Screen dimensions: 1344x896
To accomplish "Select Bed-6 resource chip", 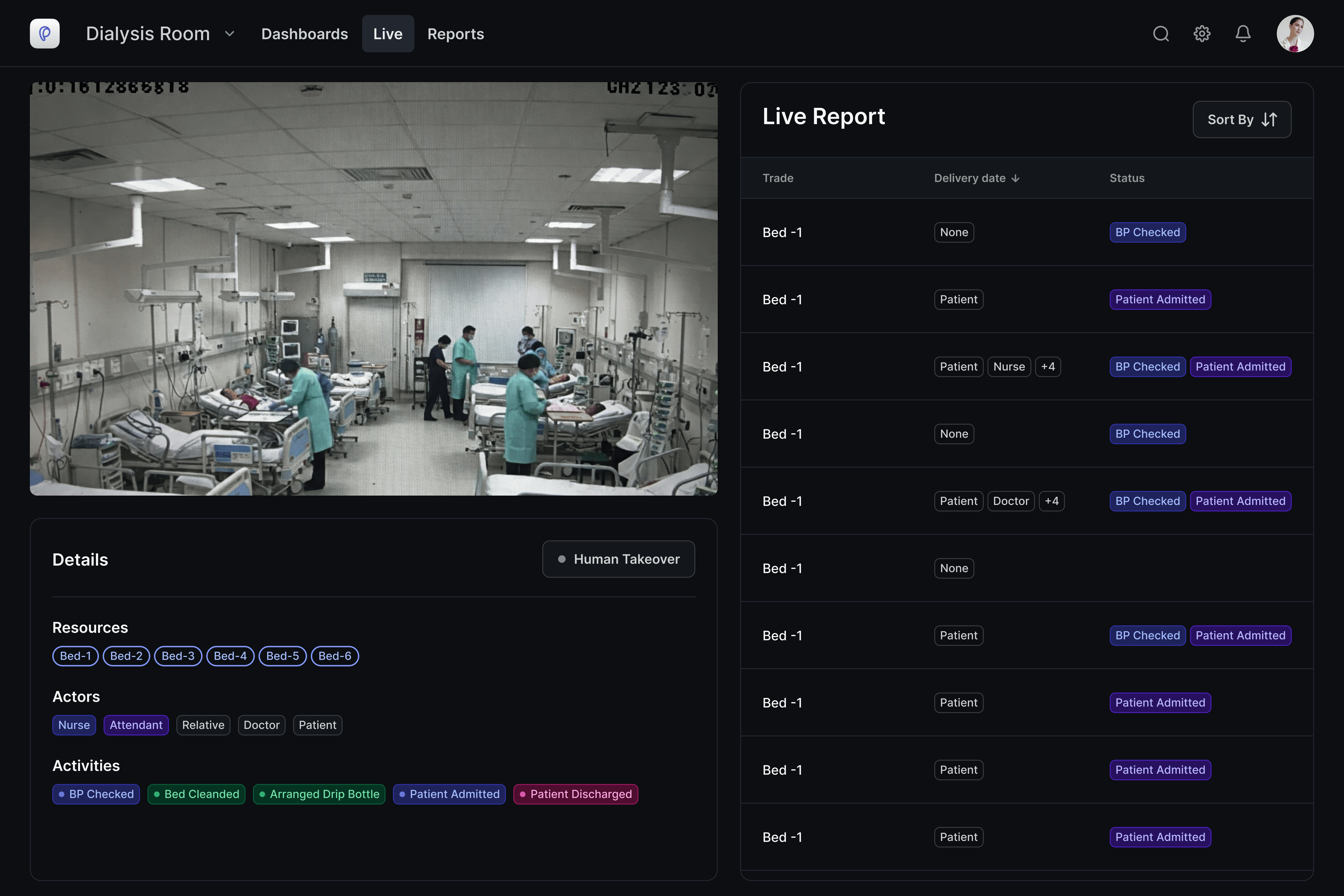I will pos(335,656).
